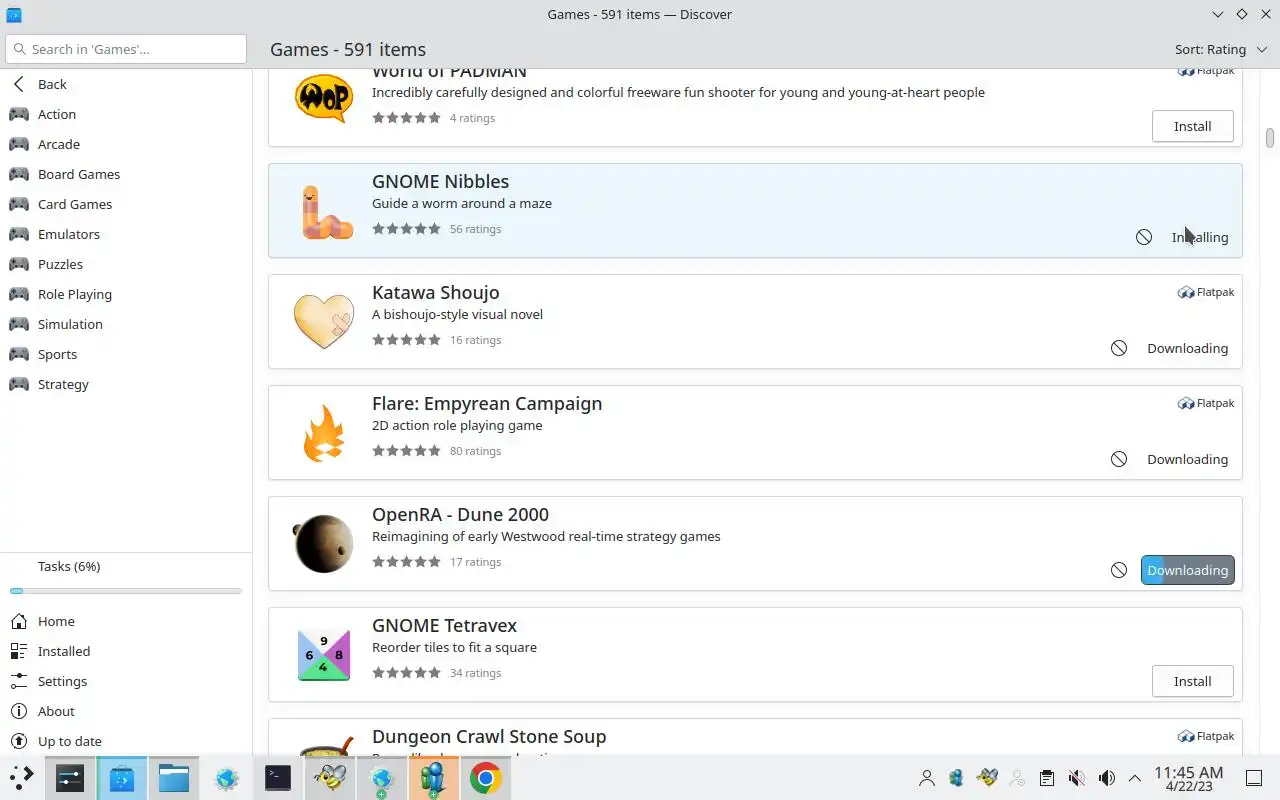Go Back in the sidebar

(126, 84)
